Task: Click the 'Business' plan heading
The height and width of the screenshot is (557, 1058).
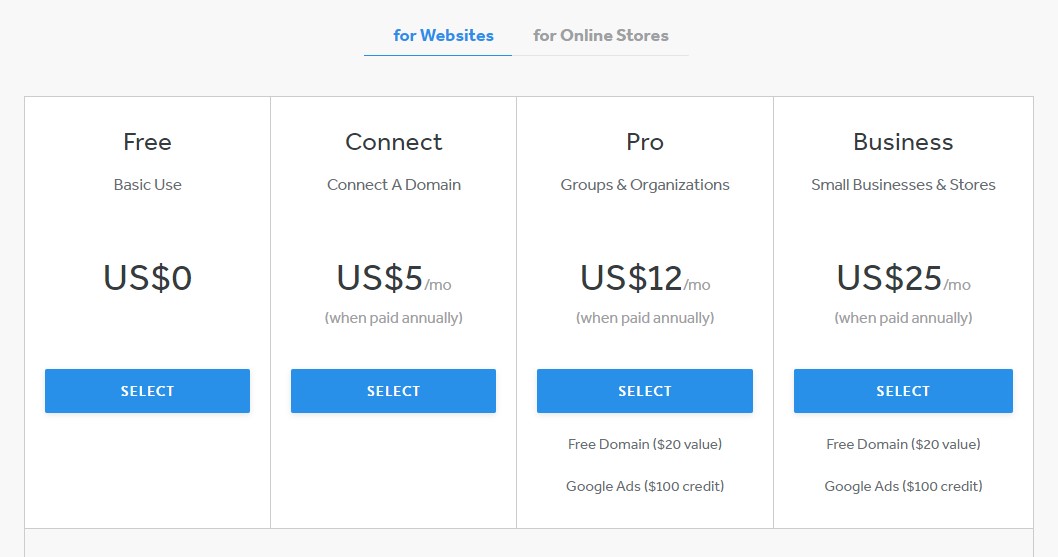Action: pyautogui.click(x=903, y=142)
